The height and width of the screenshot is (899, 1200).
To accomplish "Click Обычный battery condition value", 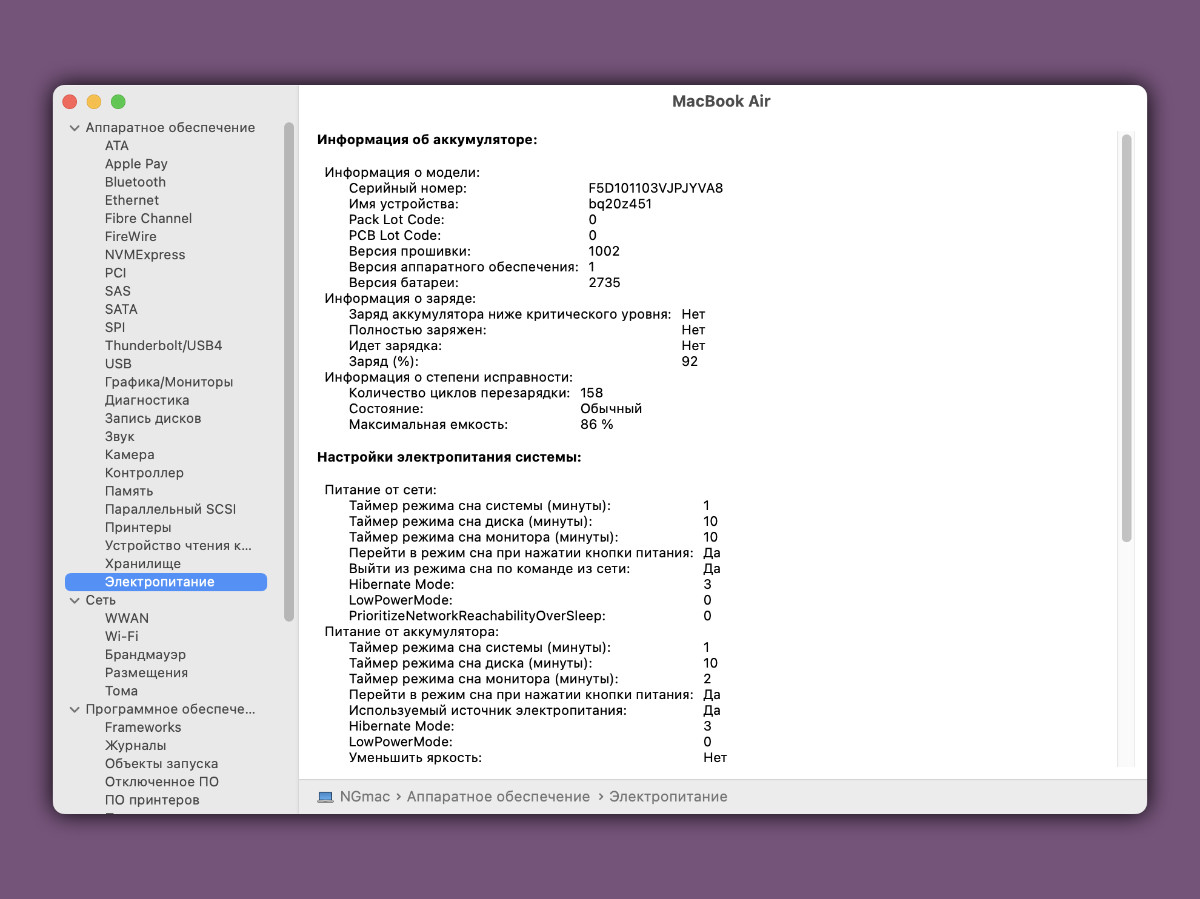I will (611, 409).
